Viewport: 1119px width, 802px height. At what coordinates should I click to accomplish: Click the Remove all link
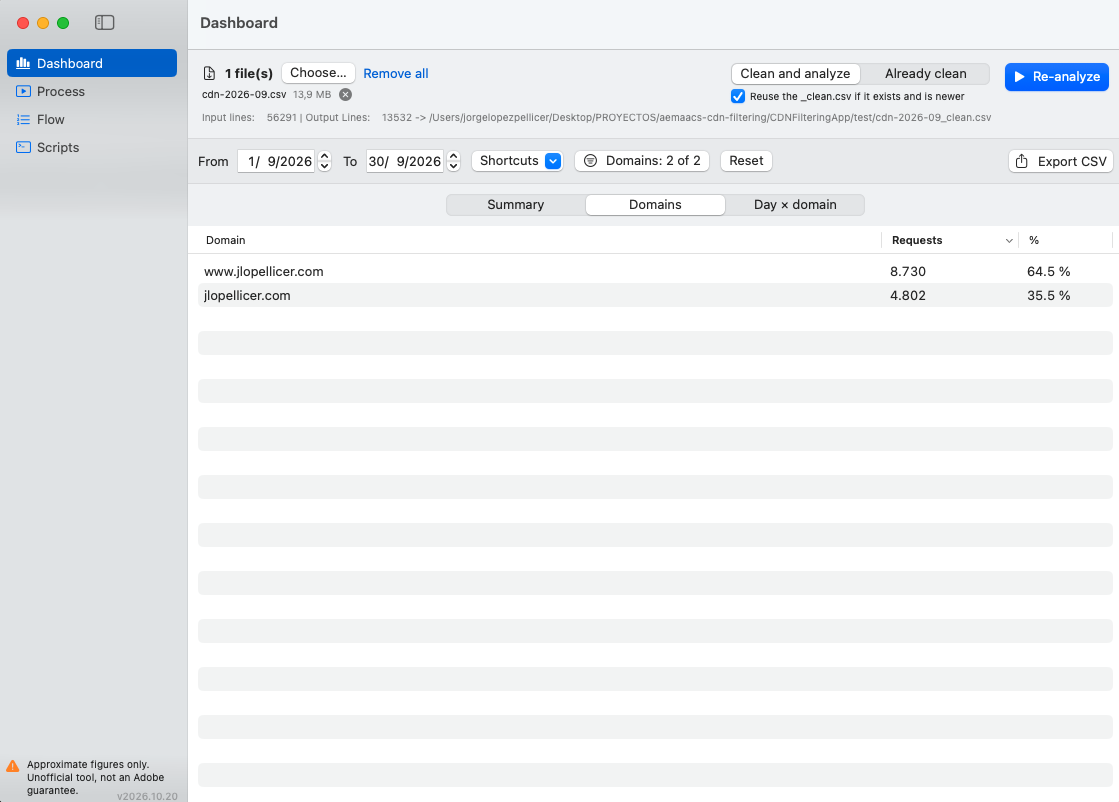395,73
